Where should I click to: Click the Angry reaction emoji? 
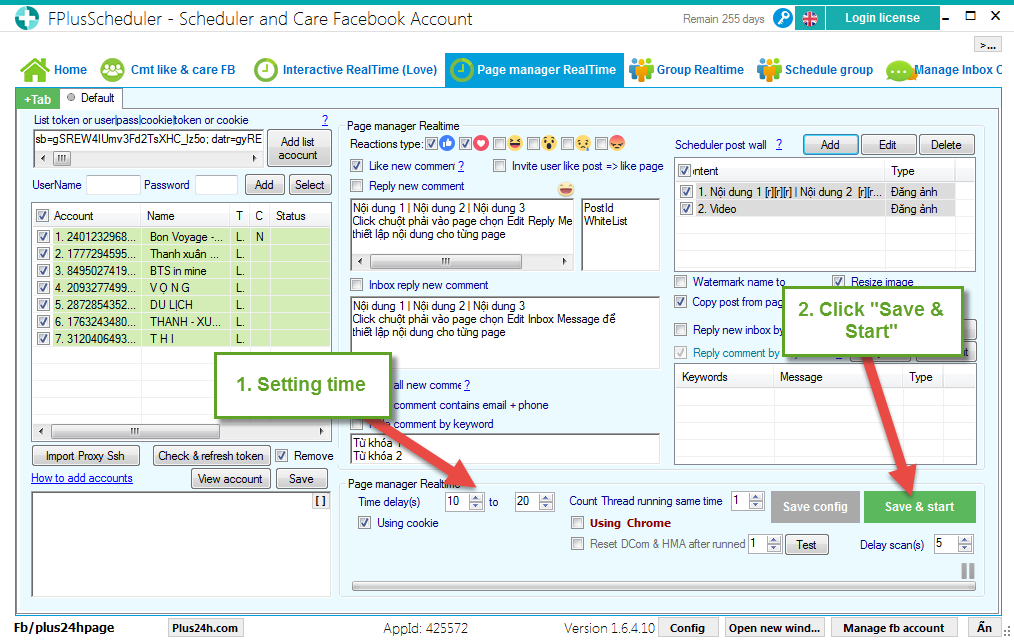pos(618,143)
